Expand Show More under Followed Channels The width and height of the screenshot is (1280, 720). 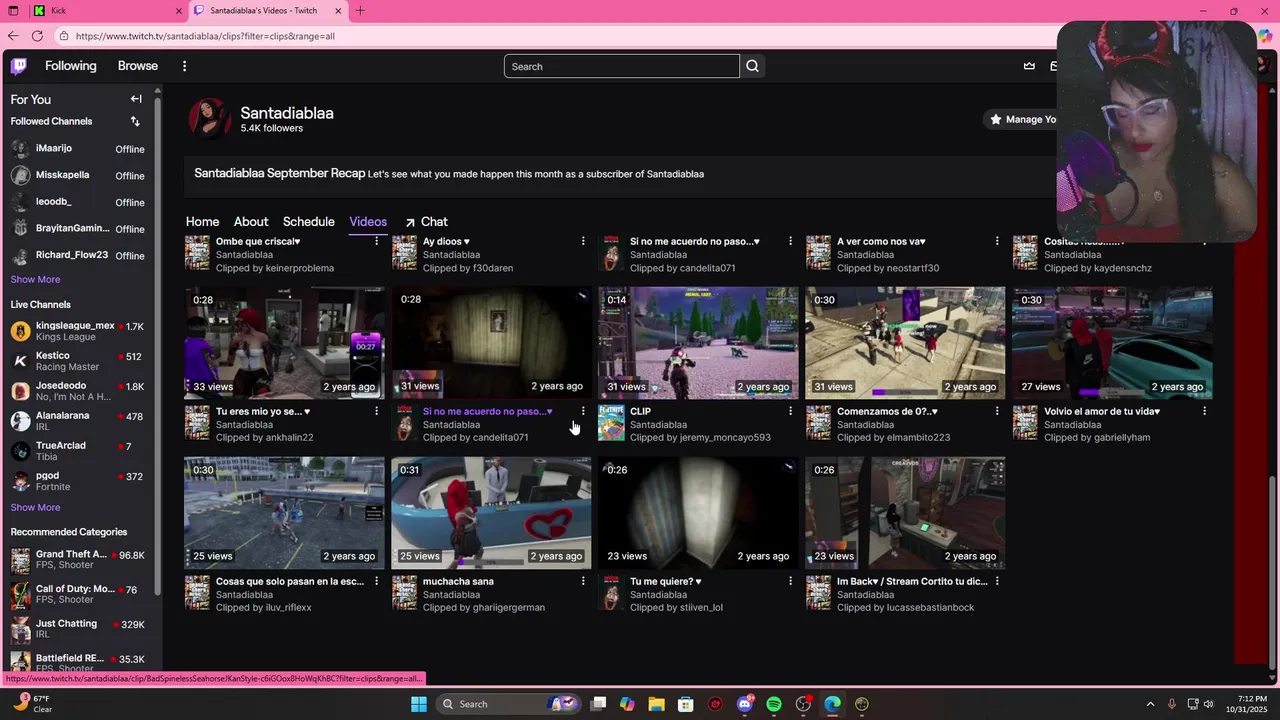(35, 280)
